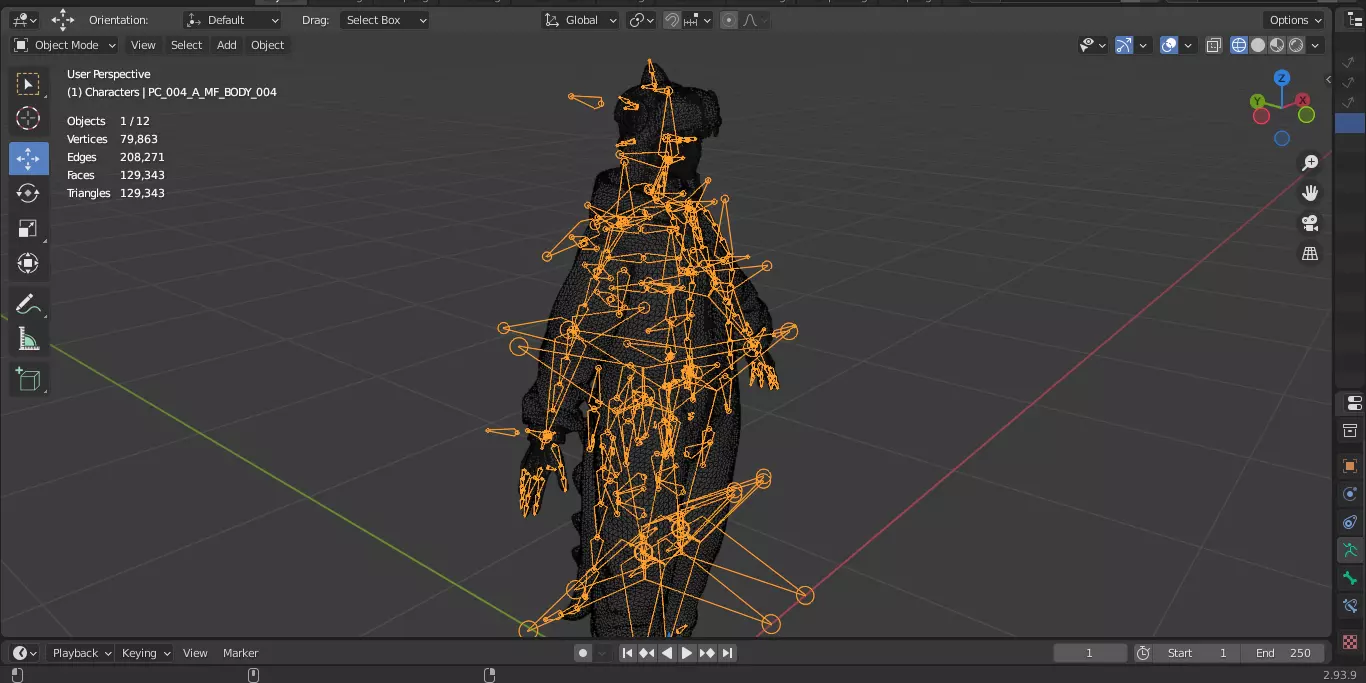
Task: Open the Physics properties tab
Action: [1351, 494]
